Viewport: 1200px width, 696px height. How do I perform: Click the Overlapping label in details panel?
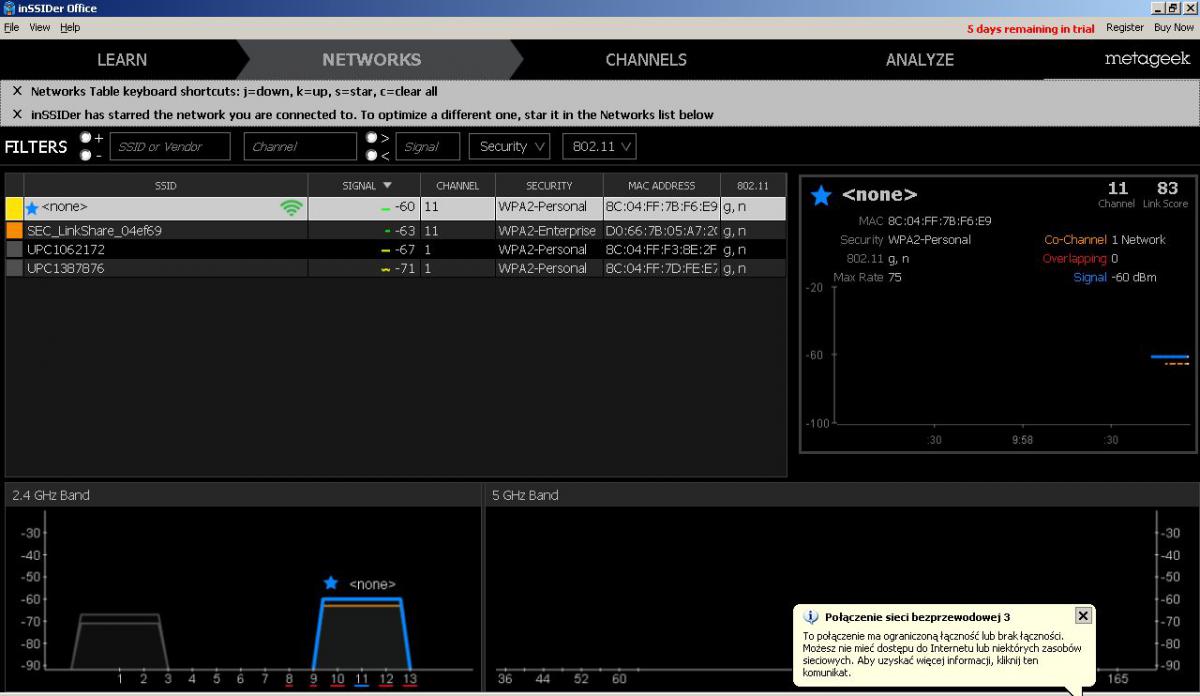coord(1074,259)
